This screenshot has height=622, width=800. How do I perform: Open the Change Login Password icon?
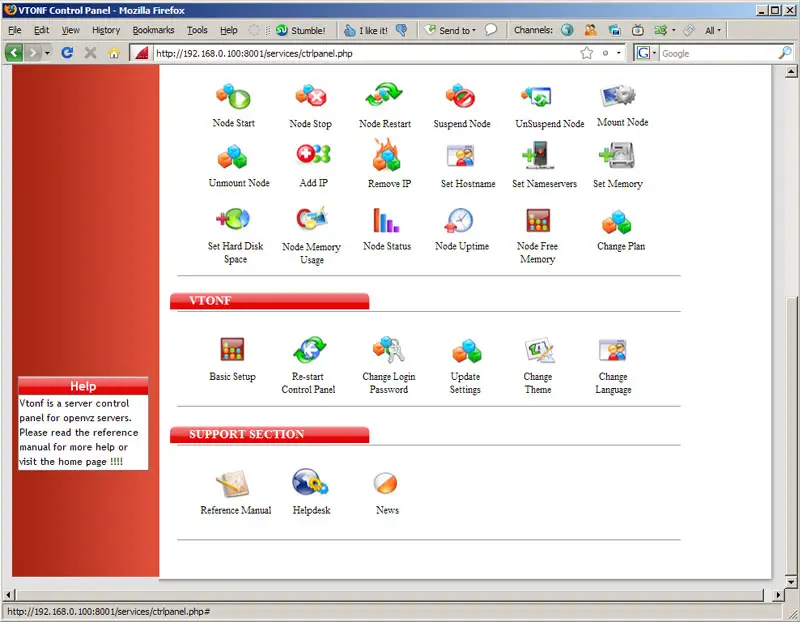point(388,350)
